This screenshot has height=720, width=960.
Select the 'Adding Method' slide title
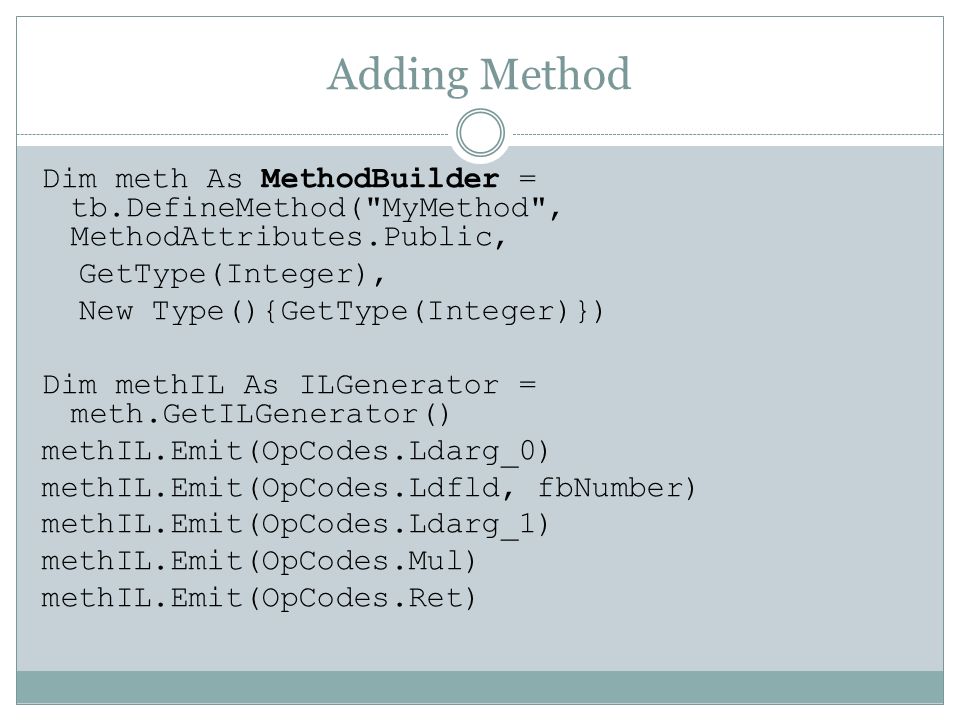point(479,75)
